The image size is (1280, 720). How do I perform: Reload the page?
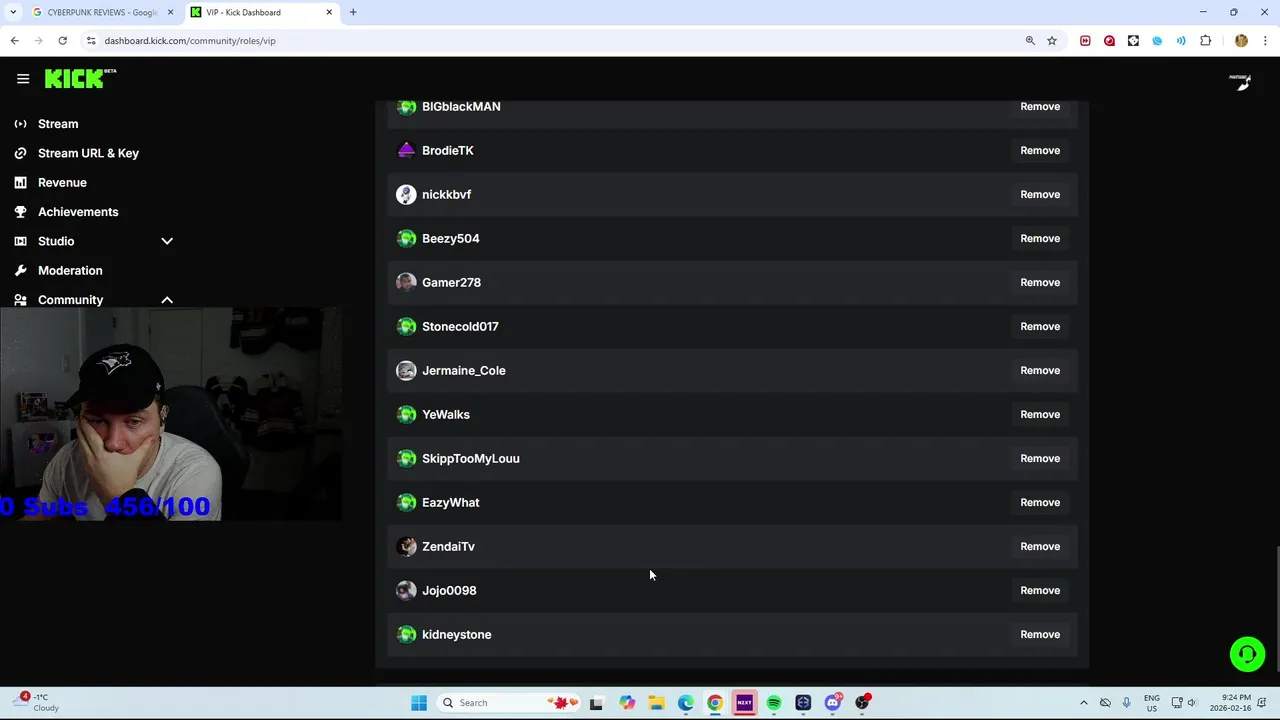tap(62, 41)
